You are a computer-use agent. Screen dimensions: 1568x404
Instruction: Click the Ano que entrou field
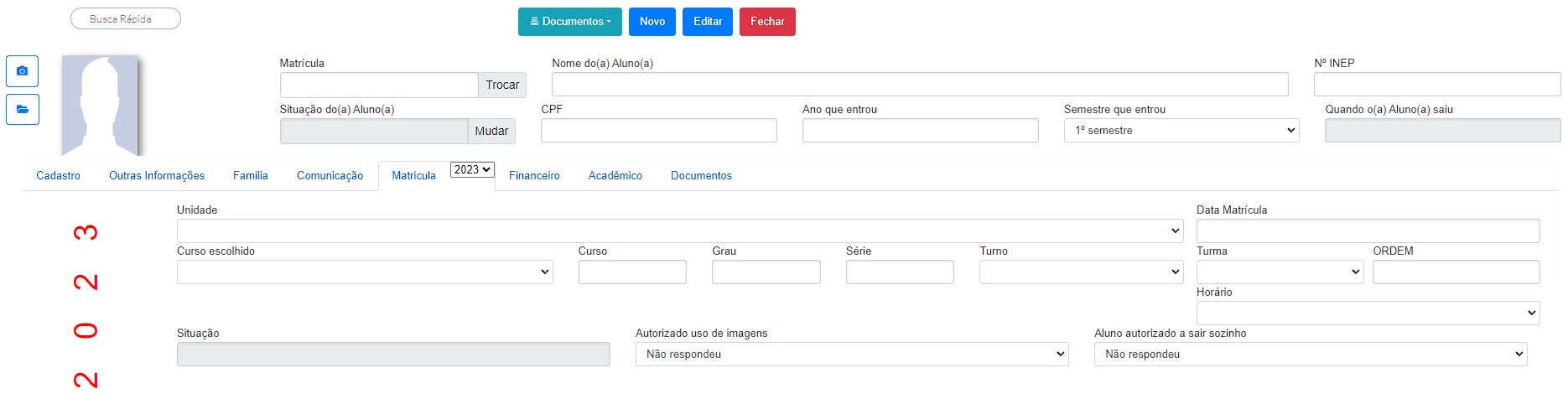pyautogui.click(x=921, y=130)
